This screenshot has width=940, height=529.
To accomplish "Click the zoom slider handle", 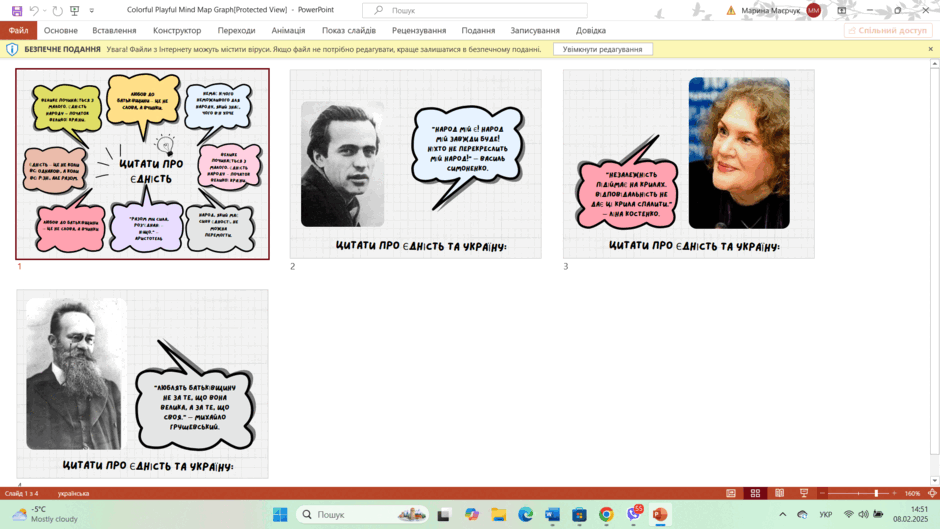I will pos(876,493).
